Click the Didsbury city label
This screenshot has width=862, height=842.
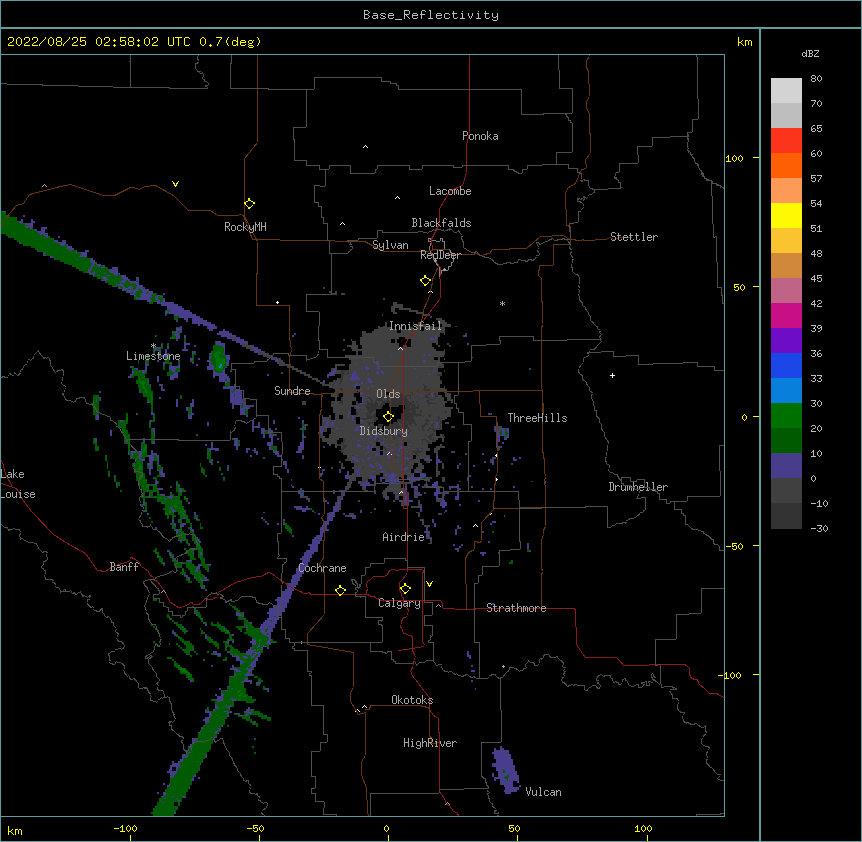point(384,431)
